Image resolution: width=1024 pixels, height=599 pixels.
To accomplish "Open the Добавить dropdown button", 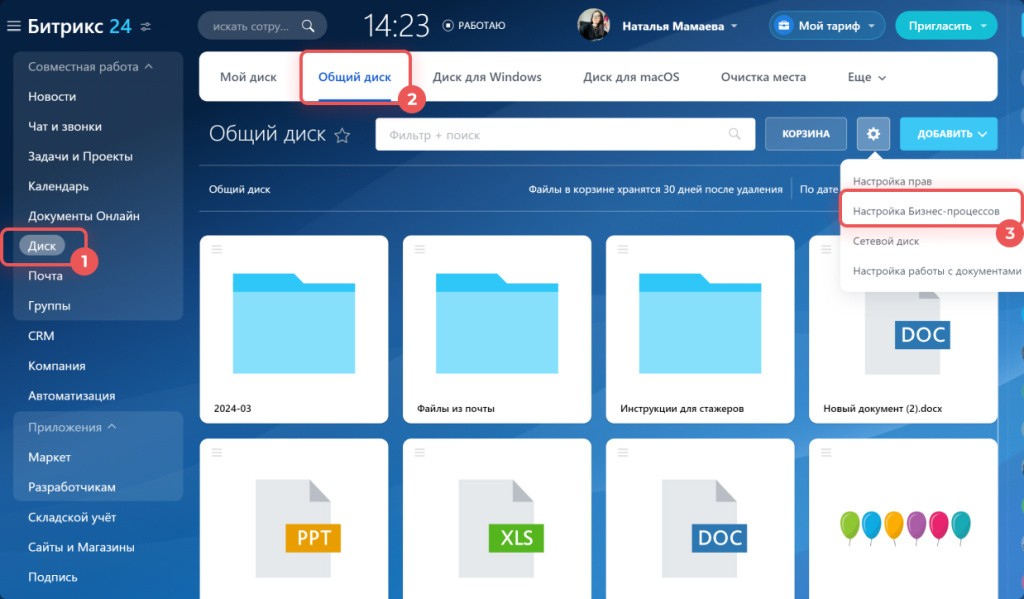I will click(949, 133).
